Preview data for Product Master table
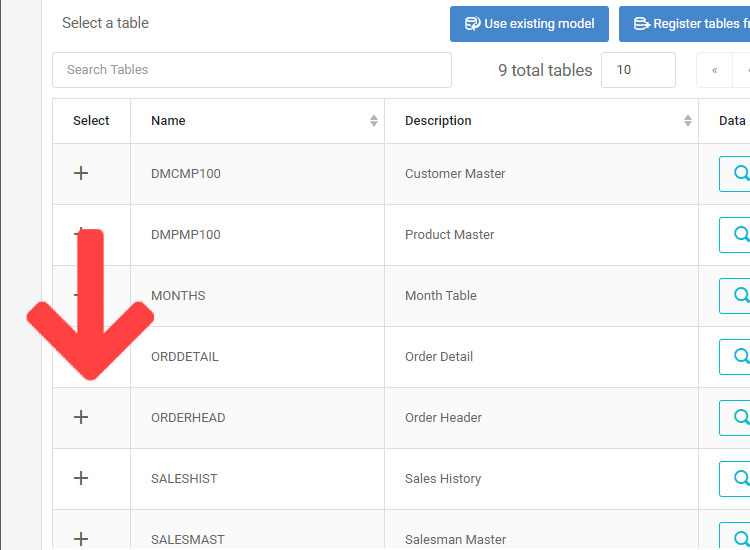This screenshot has height=550, width=750. point(735,235)
